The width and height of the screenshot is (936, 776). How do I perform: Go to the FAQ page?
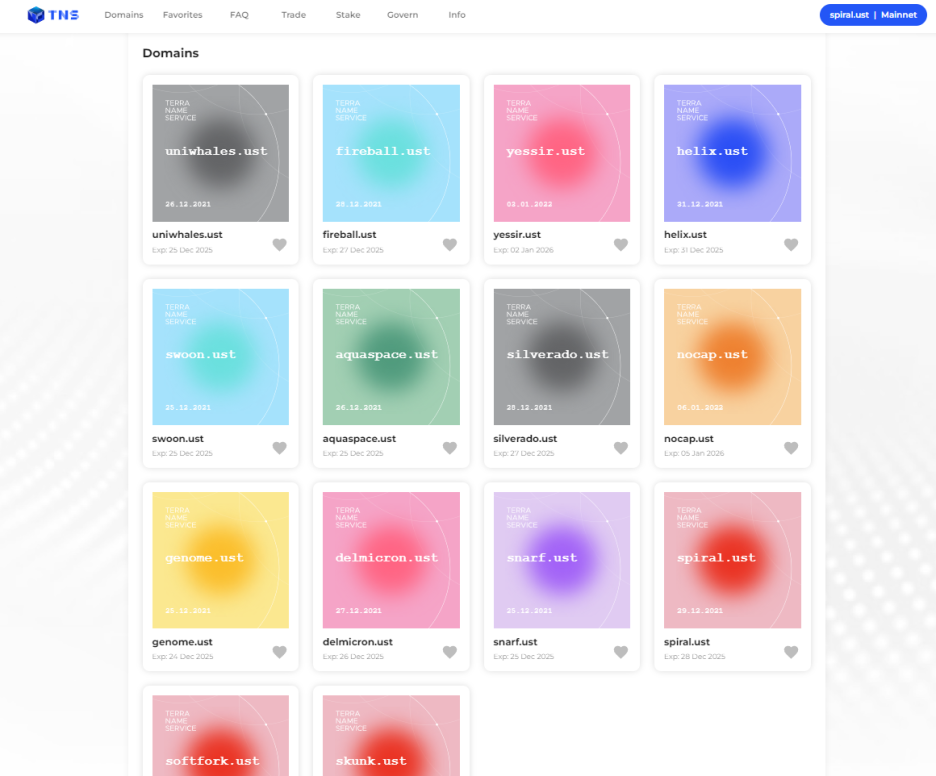[x=239, y=15]
